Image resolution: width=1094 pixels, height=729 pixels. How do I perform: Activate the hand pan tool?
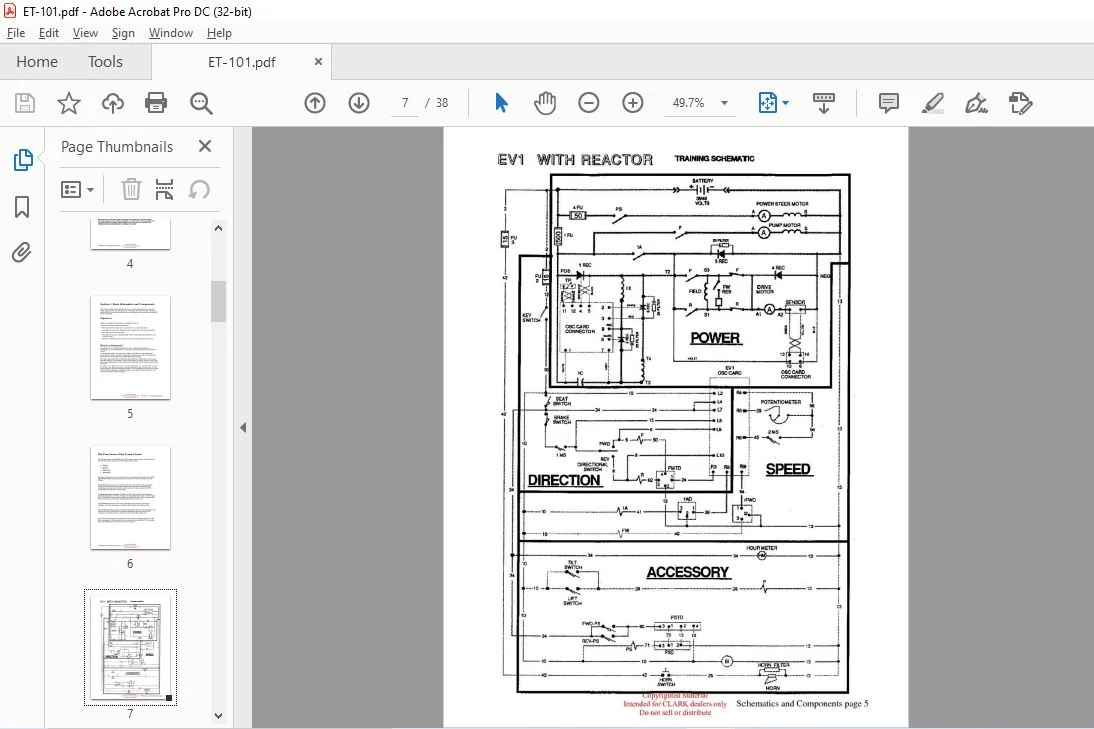(x=545, y=103)
